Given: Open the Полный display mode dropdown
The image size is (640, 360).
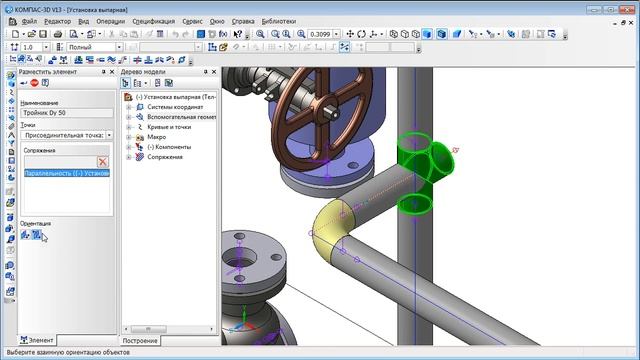Looking at the screenshot, I should tap(119, 47).
